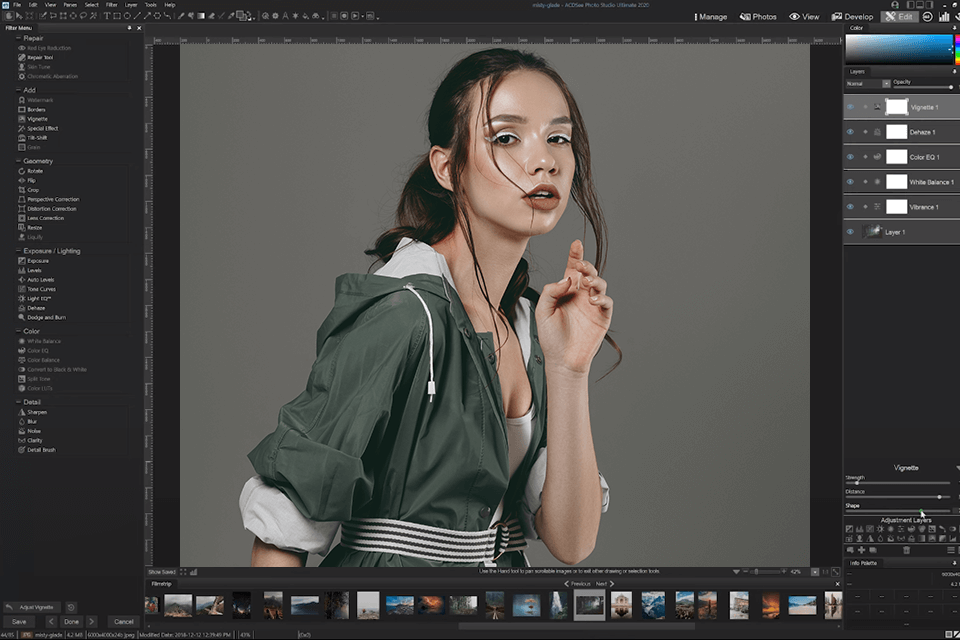960x640 pixels.
Task: Hide the Dehaze 1 layer
Action: [x=849, y=131]
